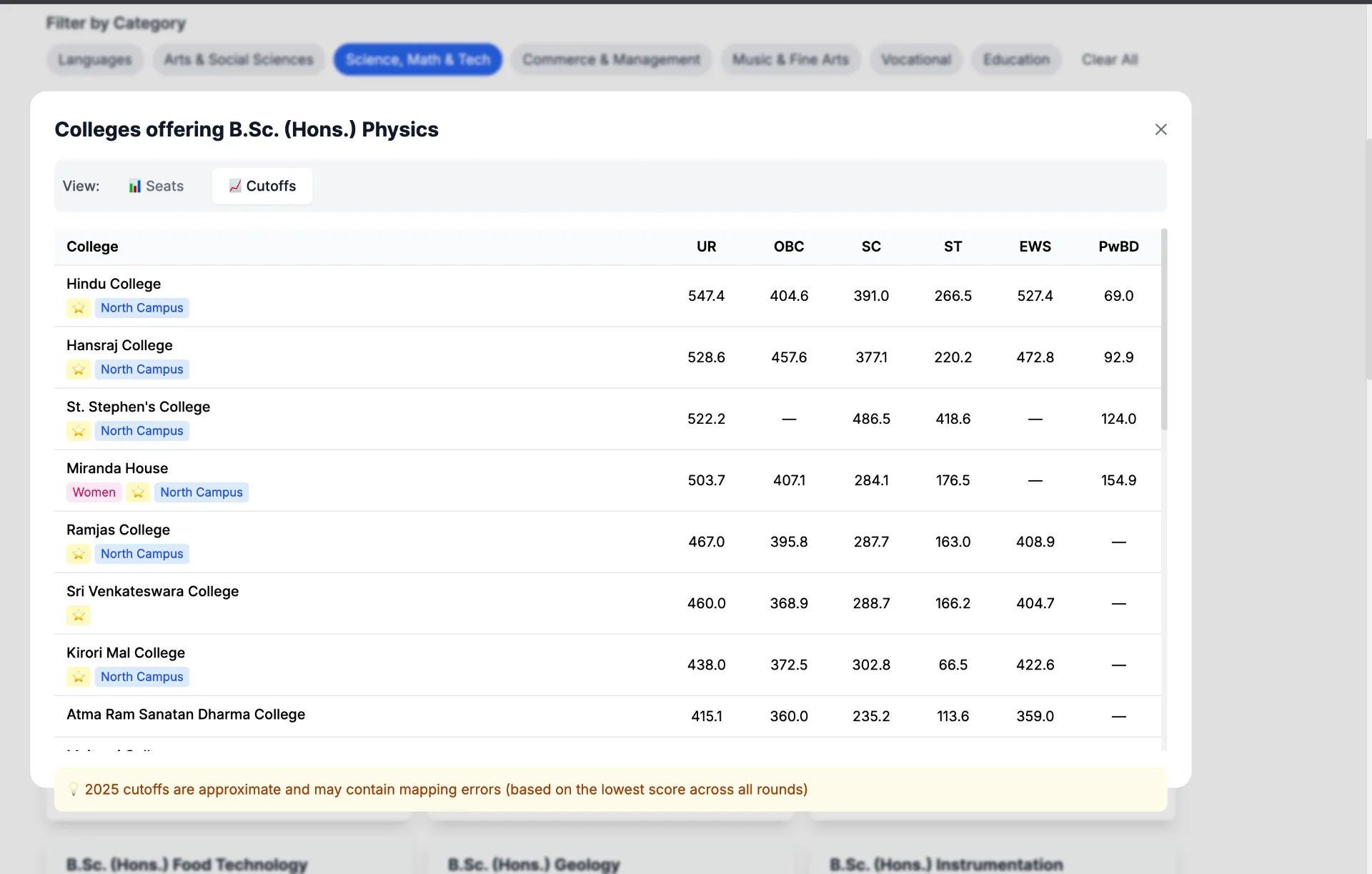
Task: Click the star icon next to Miranda House Women tag
Action: (138, 492)
